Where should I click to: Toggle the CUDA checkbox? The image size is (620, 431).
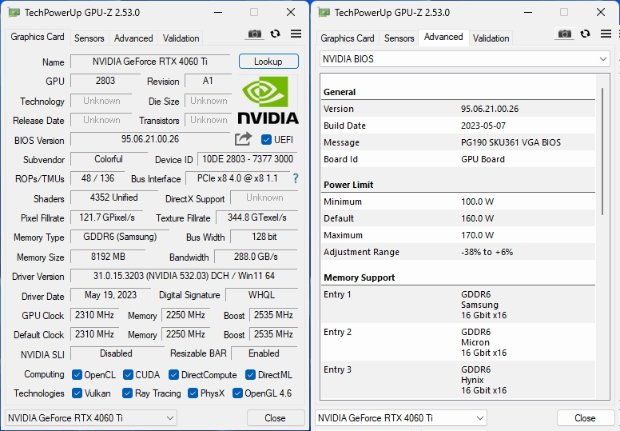tap(128, 374)
